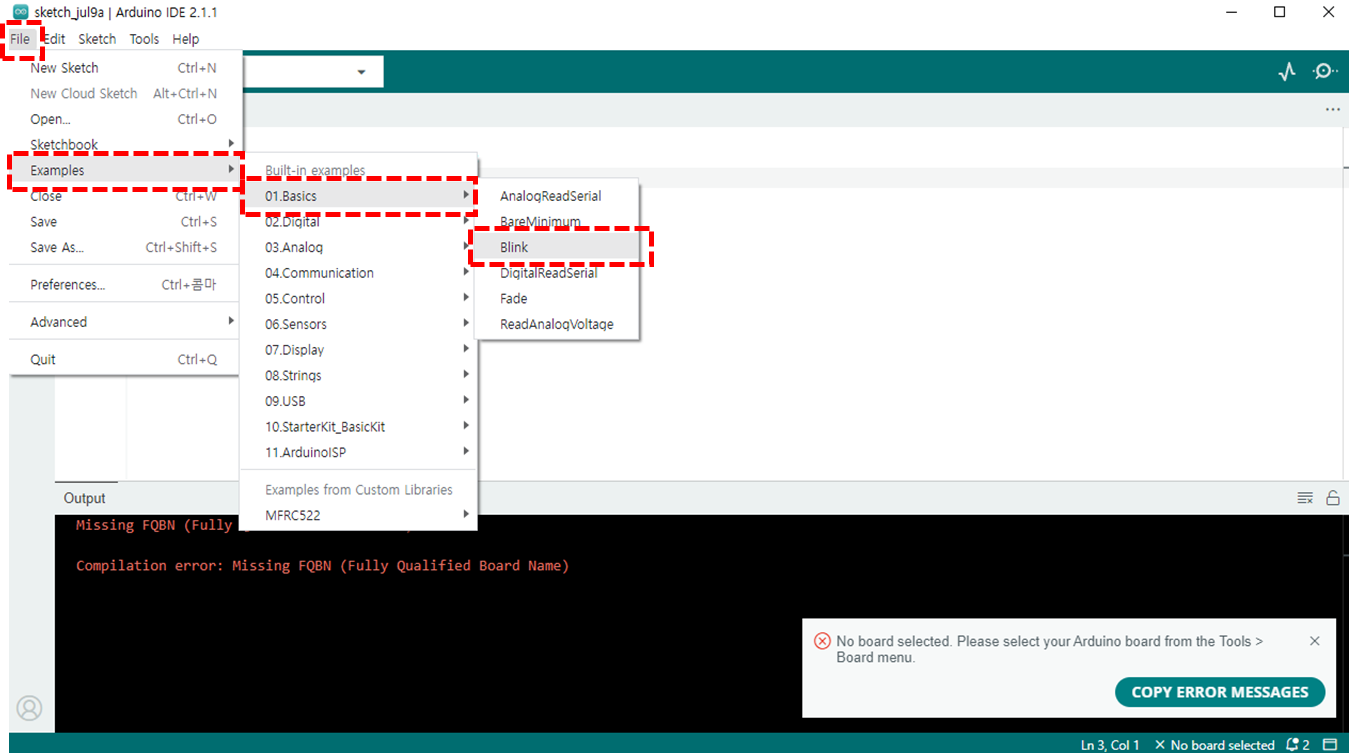Toggle the output lock scroll icon
Image resolution: width=1349 pixels, height=753 pixels.
pyautogui.click(x=1332, y=498)
